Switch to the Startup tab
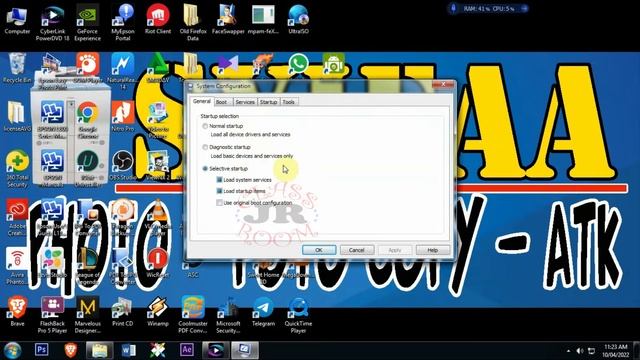Image resolution: width=640 pixels, height=360 pixels. pyautogui.click(x=269, y=102)
